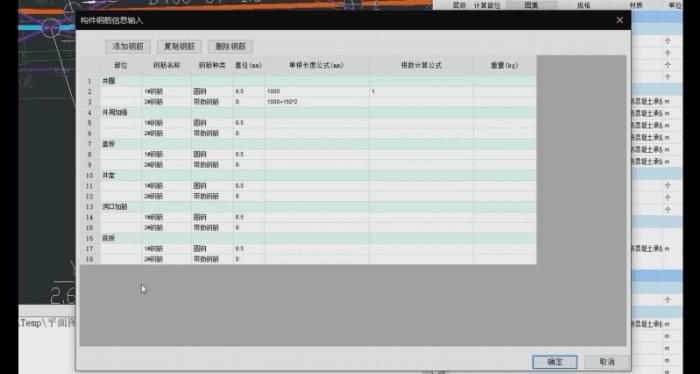Select 2#钢筋 cell in row 3

tap(167, 102)
